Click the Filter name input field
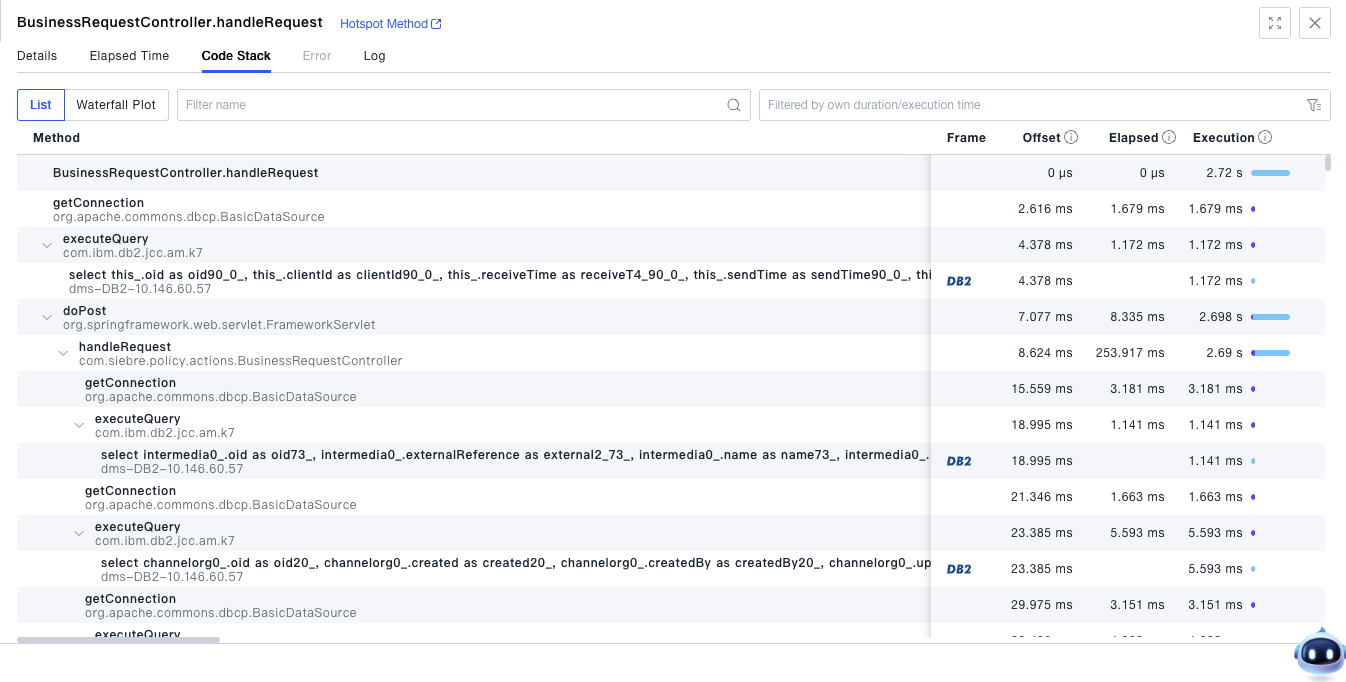 [450, 105]
